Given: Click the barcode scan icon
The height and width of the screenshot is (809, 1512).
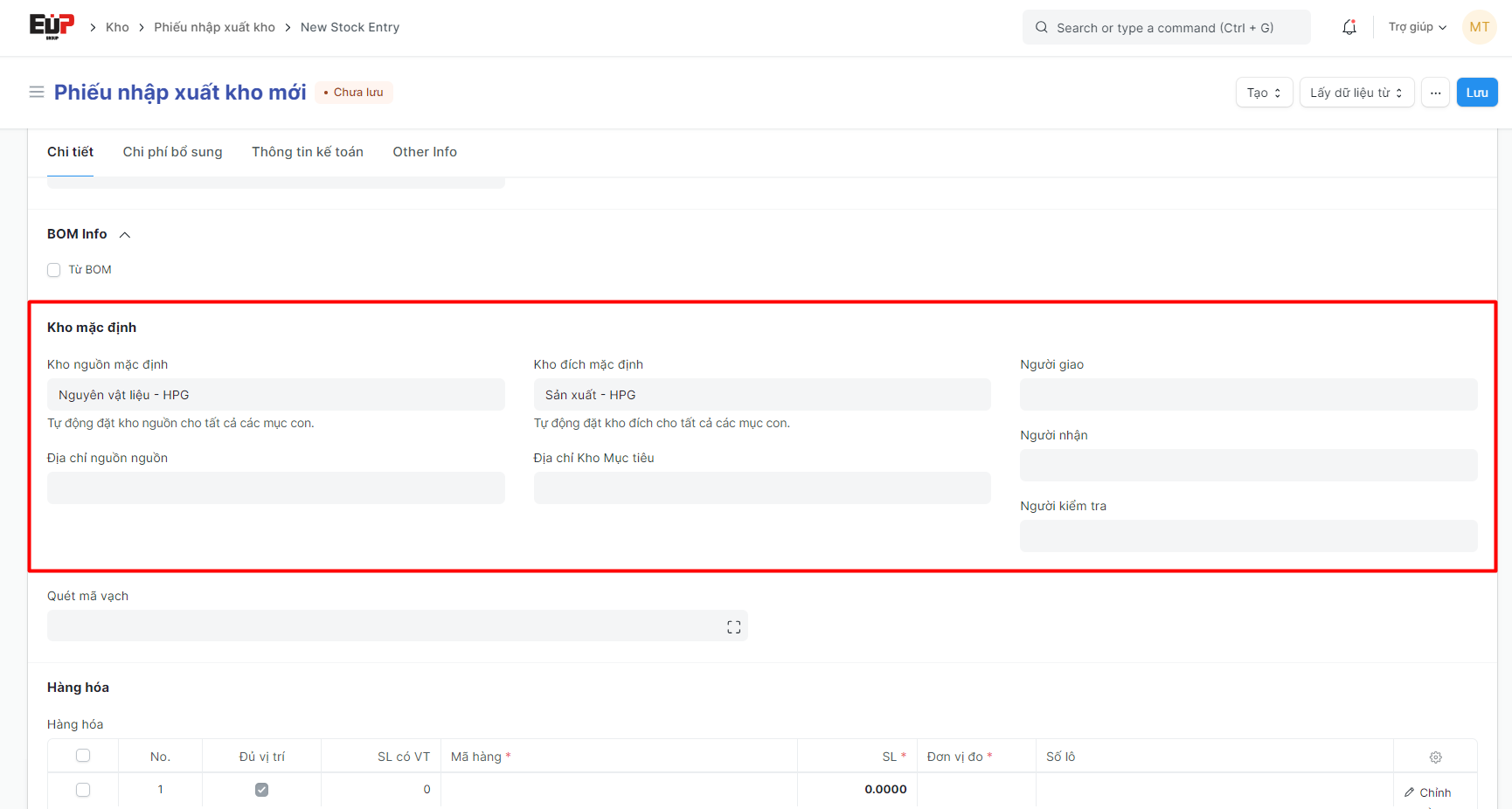Looking at the screenshot, I should click(733, 626).
